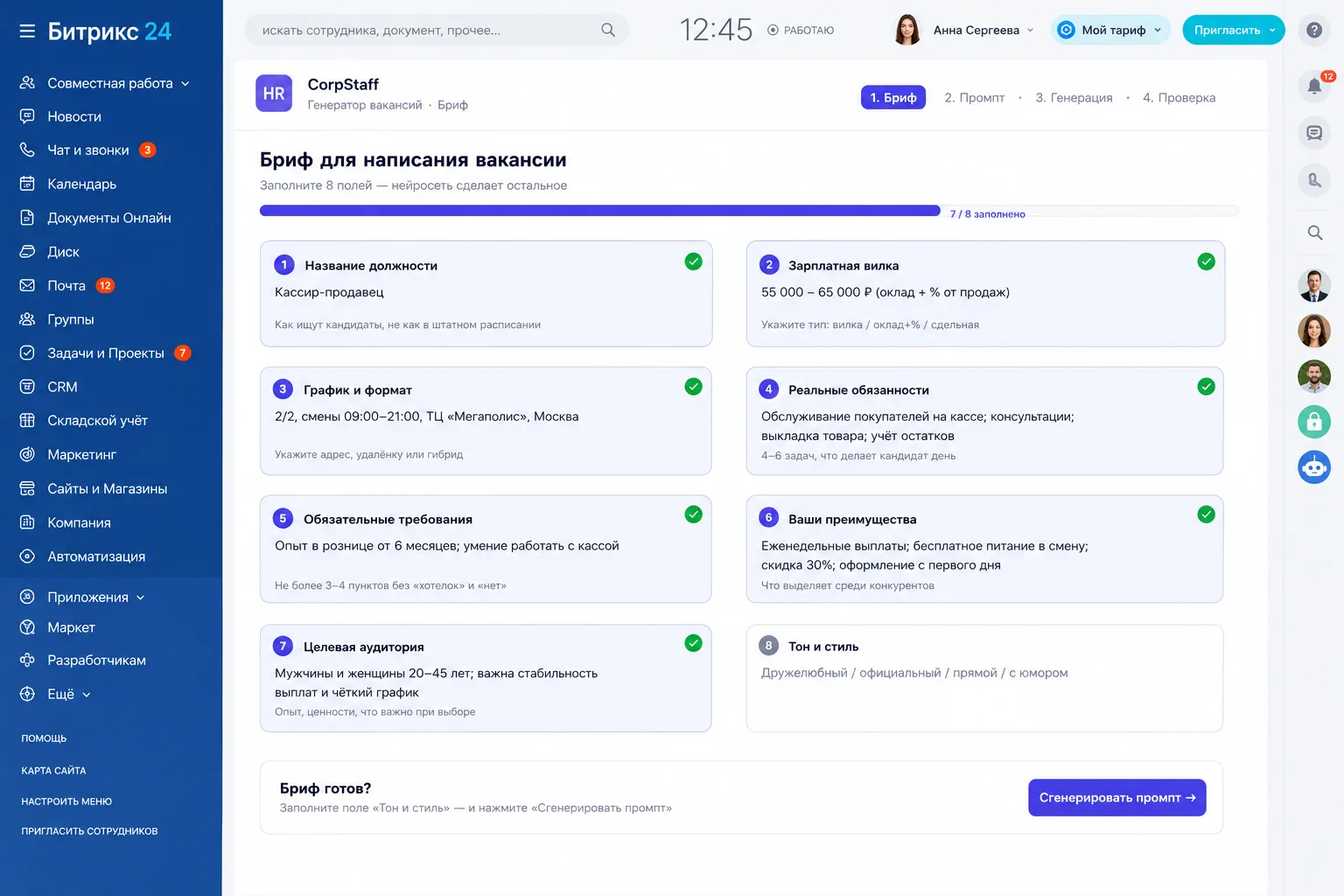This screenshot has height=896, width=1344.
Task: Open the Мой тариф dropdown
Action: tap(1110, 30)
